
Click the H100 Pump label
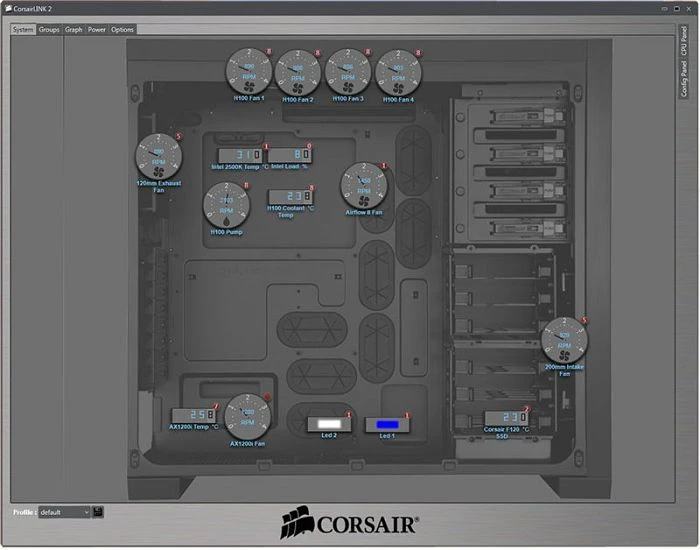(x=226, y=232)
